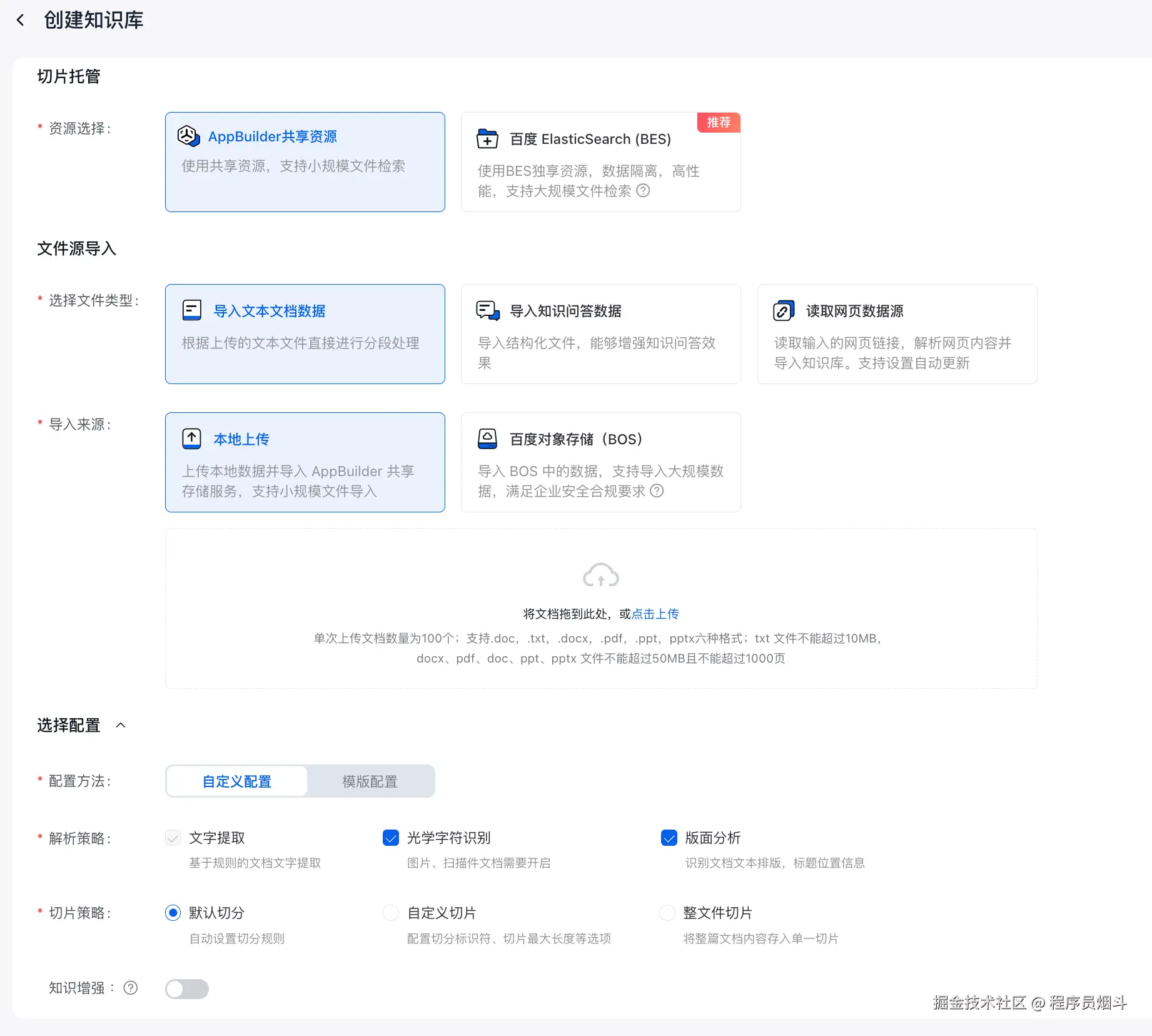The image size is (1152, 1036).
Task: Collapse the 选择配置 section
Action: point(121,725)
